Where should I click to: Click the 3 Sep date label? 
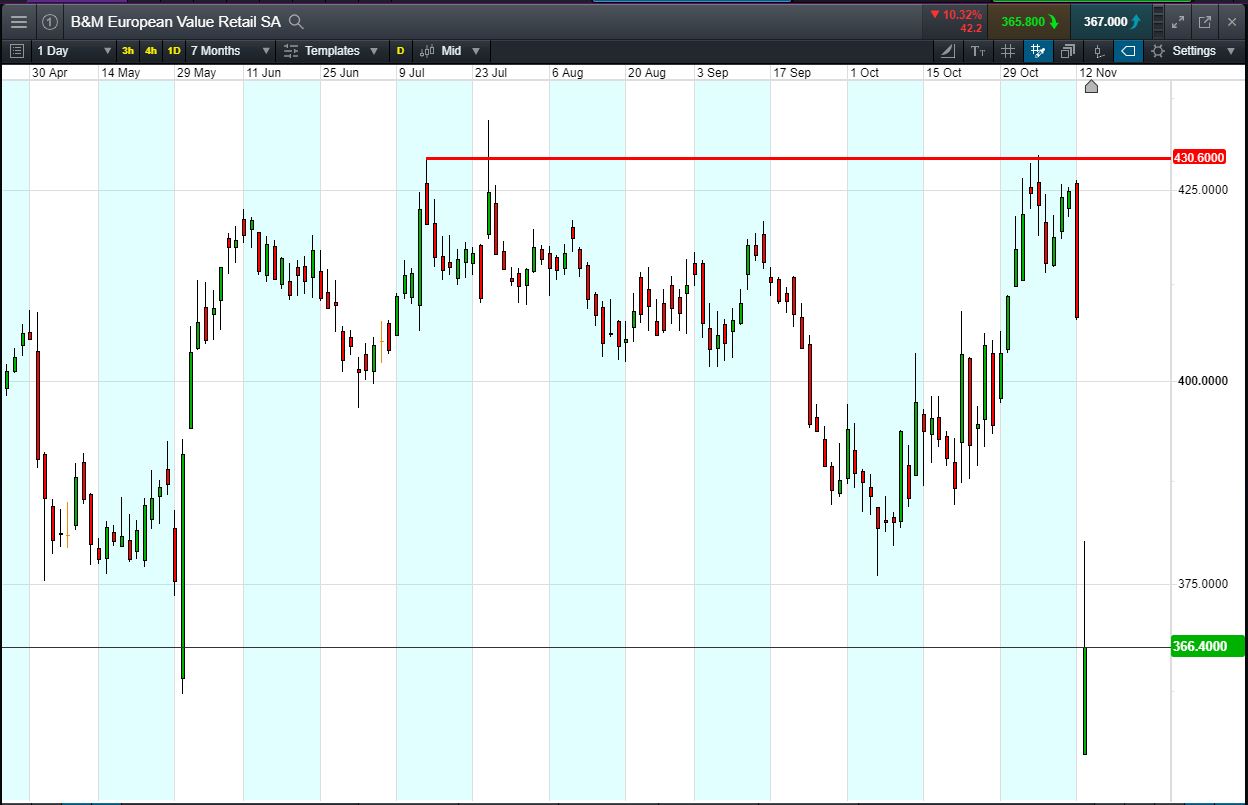tap(712, 73)
